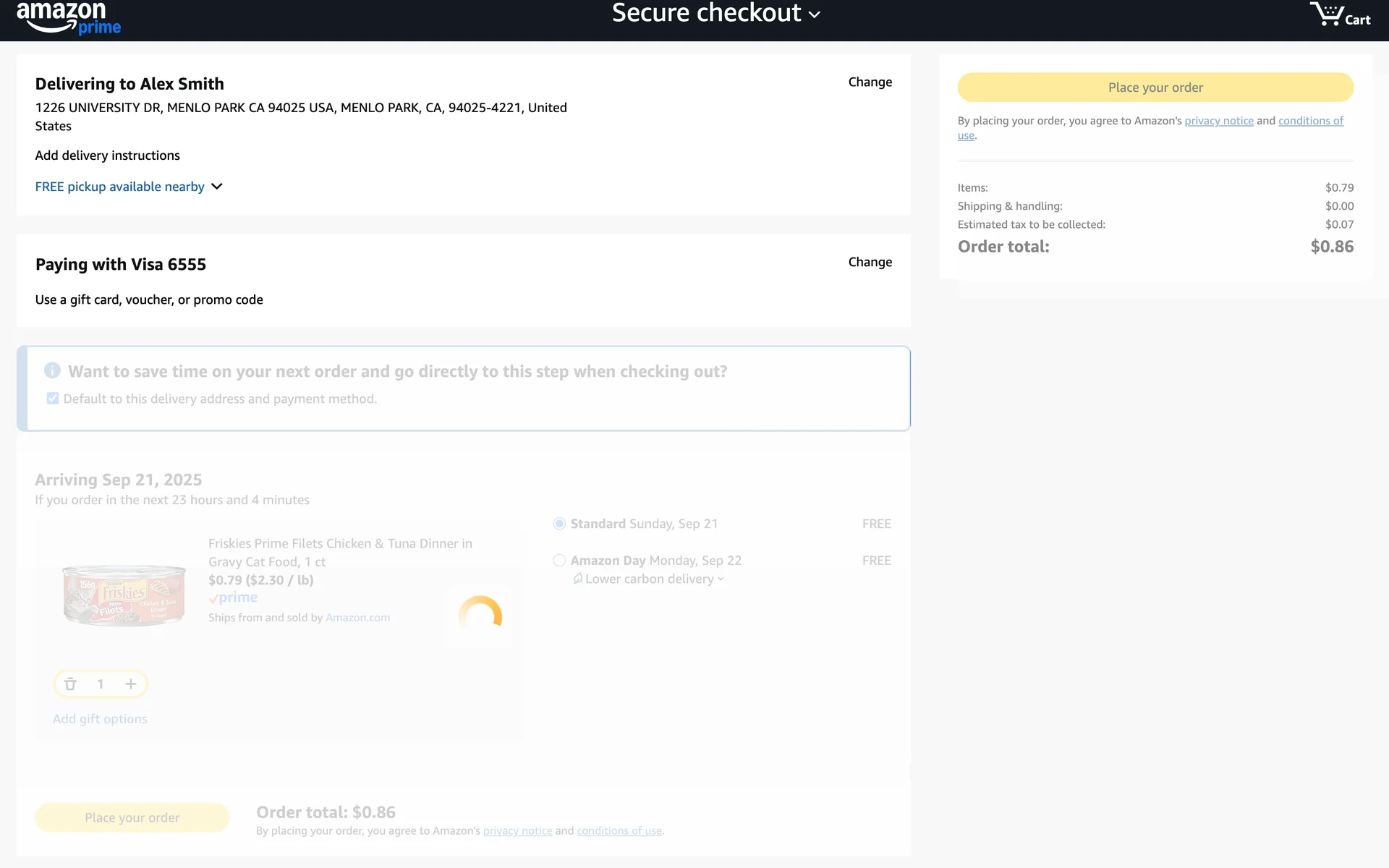Open Add gift options link

click(100, 719)
